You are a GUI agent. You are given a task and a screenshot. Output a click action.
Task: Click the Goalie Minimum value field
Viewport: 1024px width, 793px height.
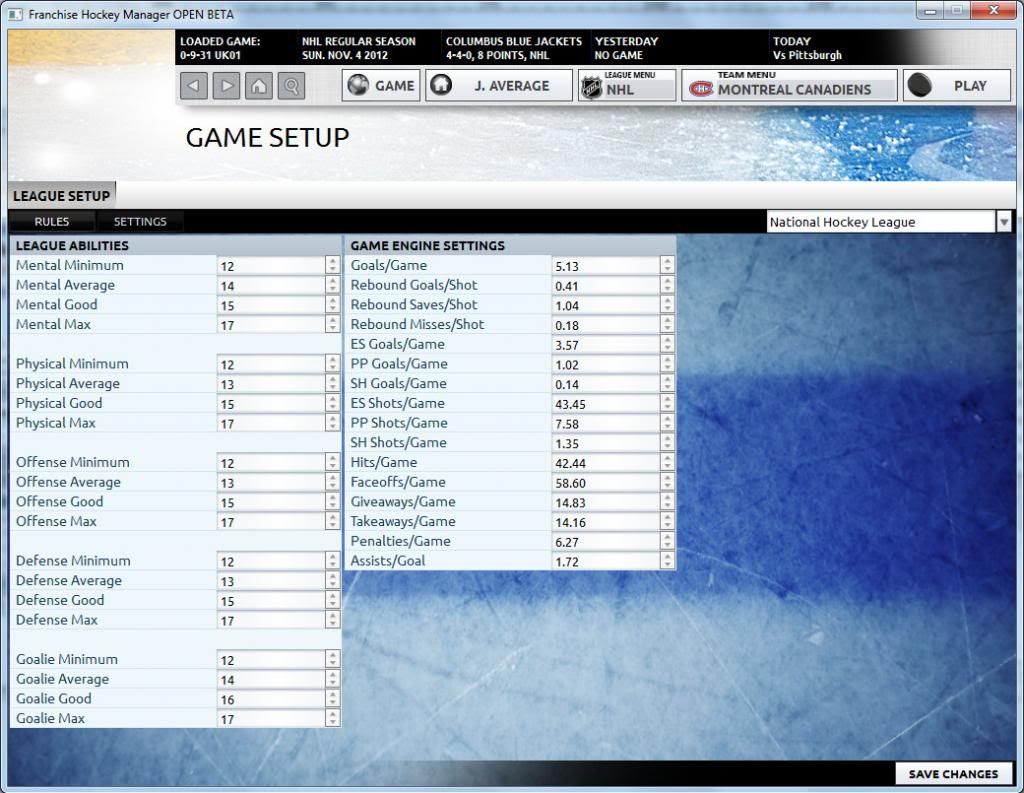[271, 659]
